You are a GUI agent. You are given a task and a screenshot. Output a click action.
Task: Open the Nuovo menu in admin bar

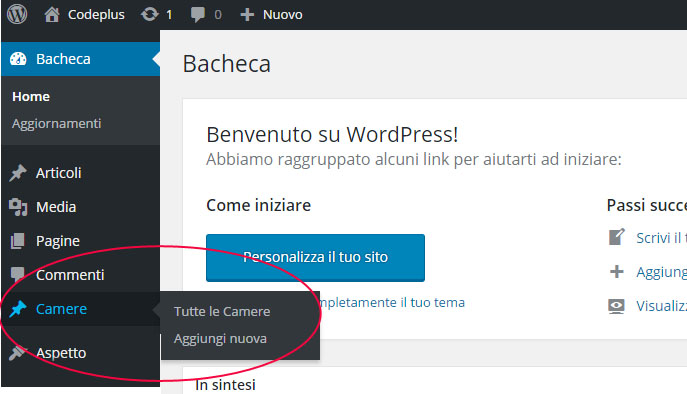[283, 14]
